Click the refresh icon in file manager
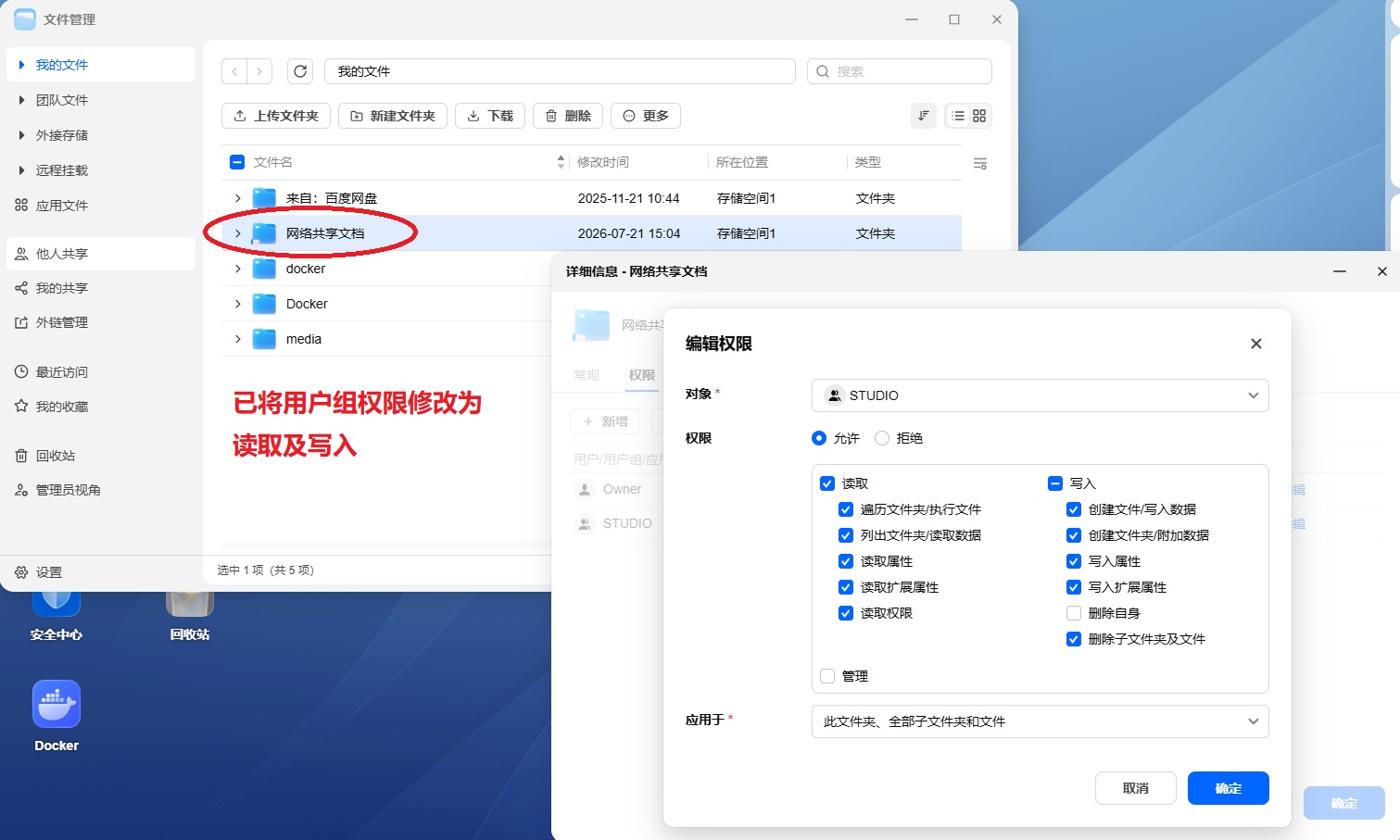1400x840 pixels. coord(300,71)
